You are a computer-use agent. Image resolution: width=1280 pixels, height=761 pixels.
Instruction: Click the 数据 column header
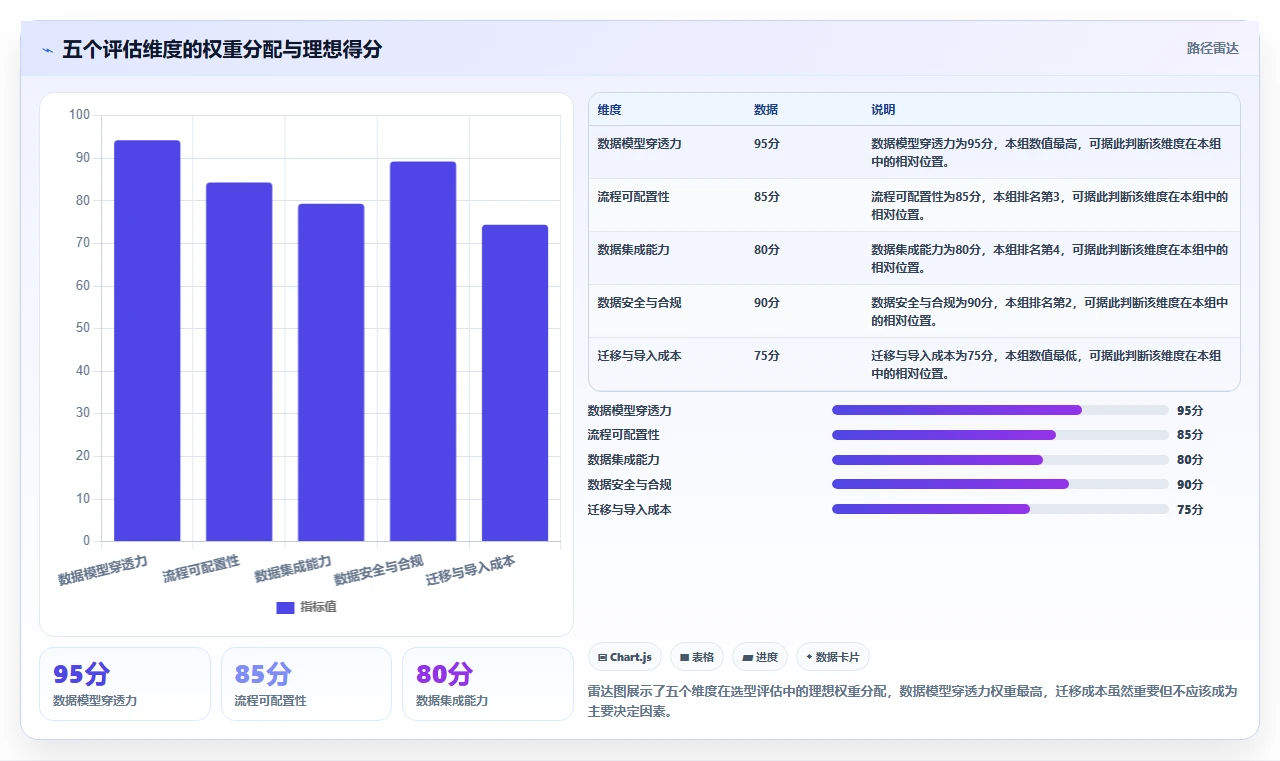coord(766,110)
